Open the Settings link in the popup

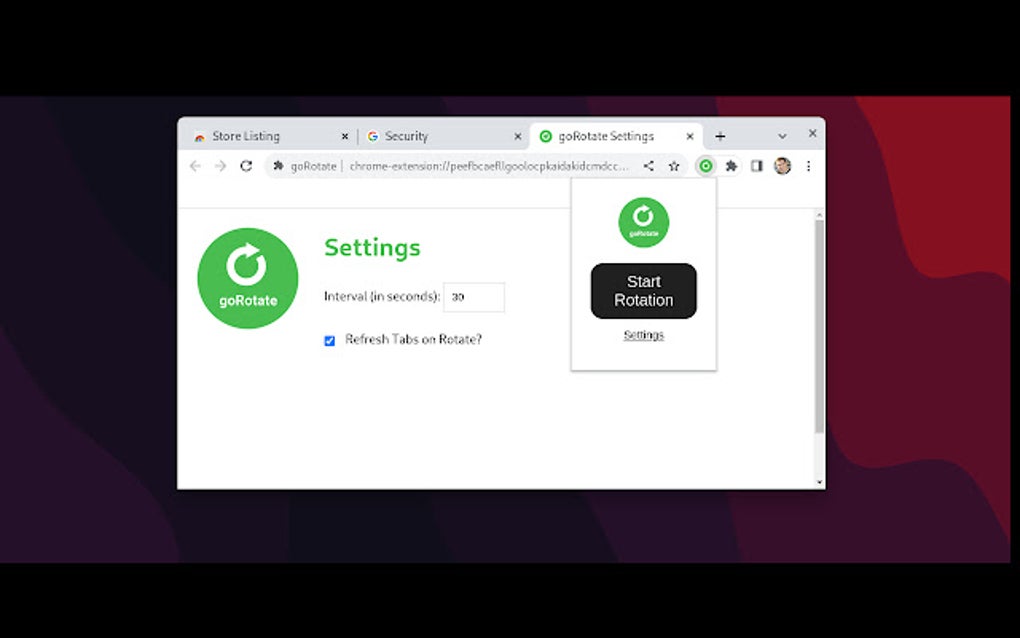643,335
